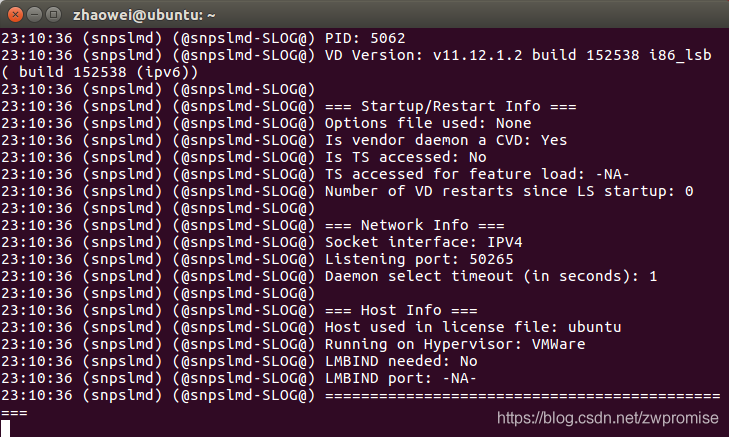Click the Running on Hypervisor: VMWare line
This screenshot has height=437, width=729.
coord(455,344)
